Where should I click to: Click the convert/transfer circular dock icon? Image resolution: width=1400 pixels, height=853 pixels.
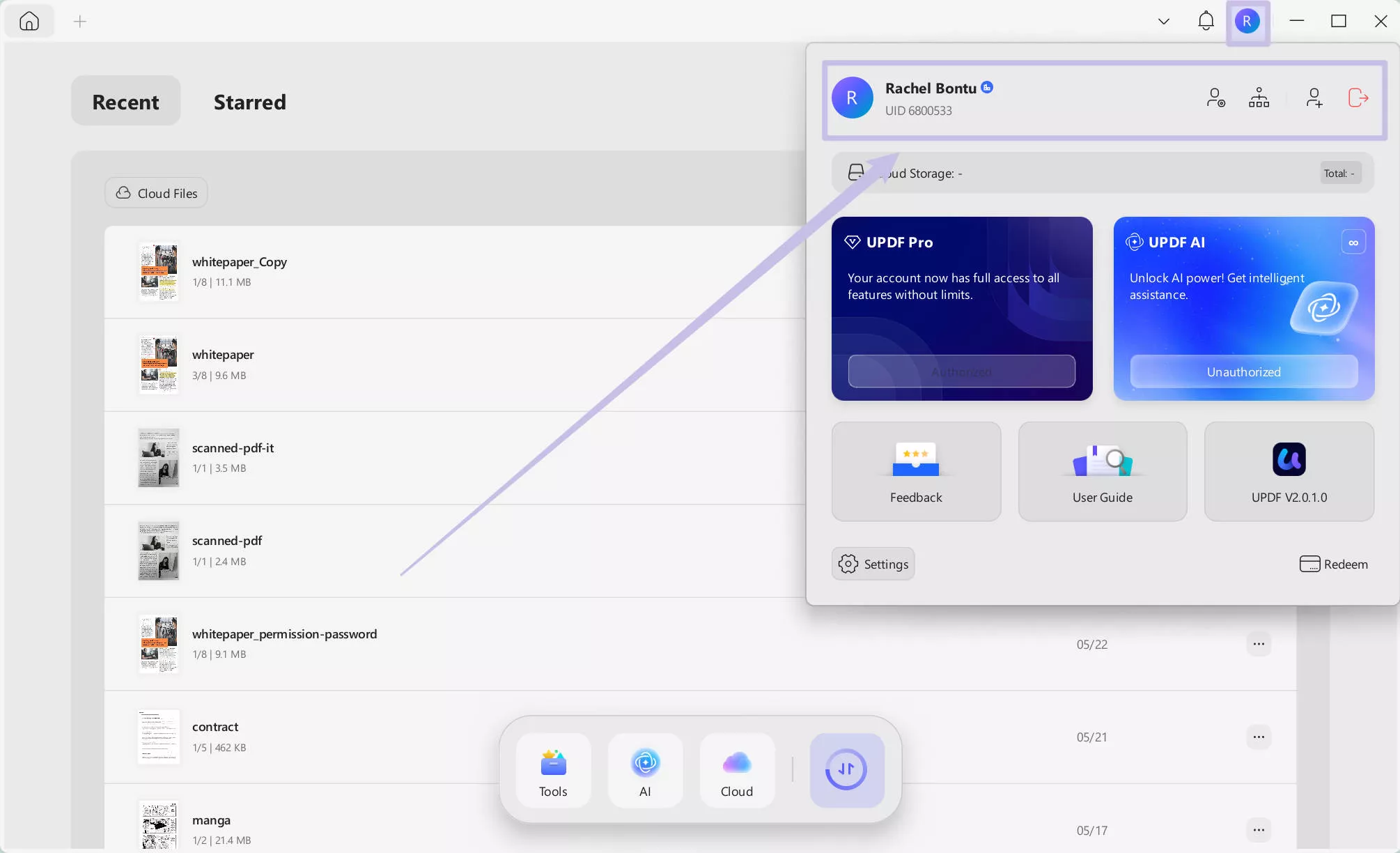tap(846, 770)
